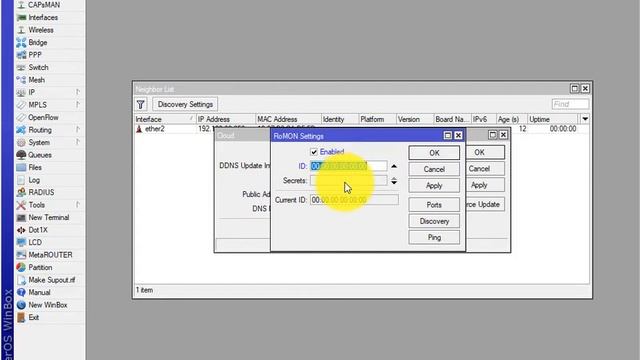Click the OpenFlow sidebar icon

pos(21,118)
